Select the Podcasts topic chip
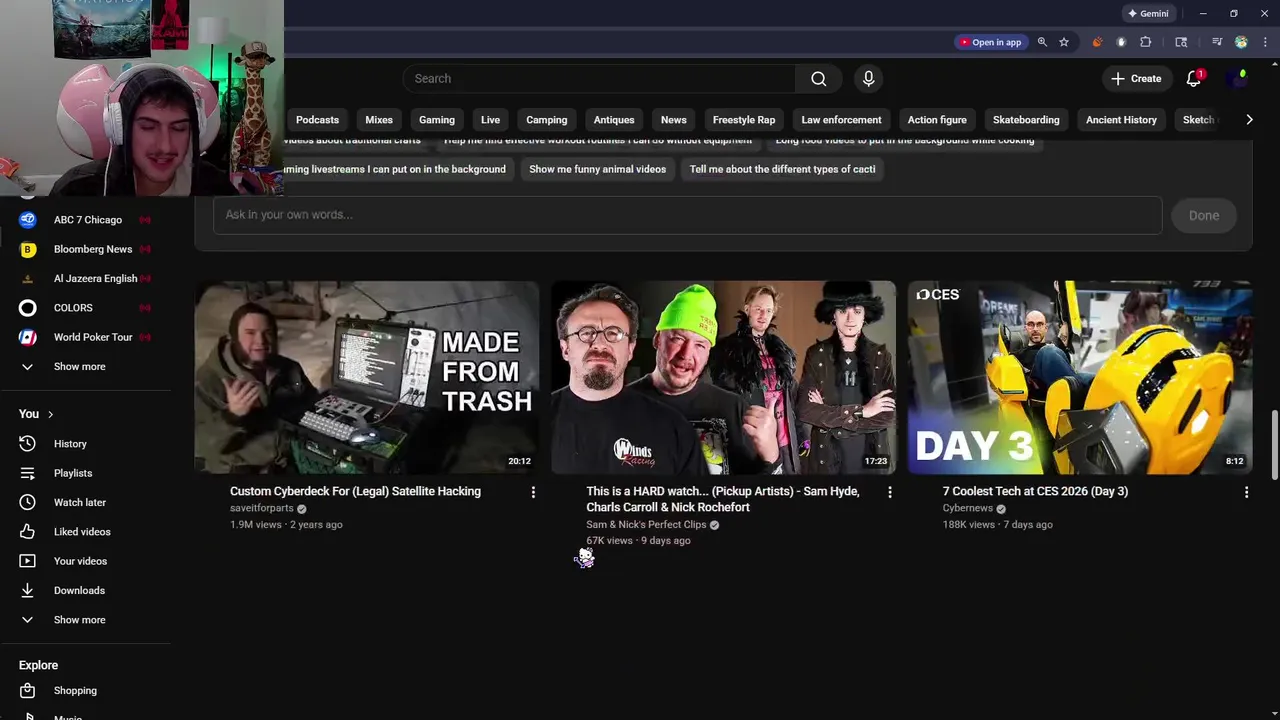 tap(317, 120)
